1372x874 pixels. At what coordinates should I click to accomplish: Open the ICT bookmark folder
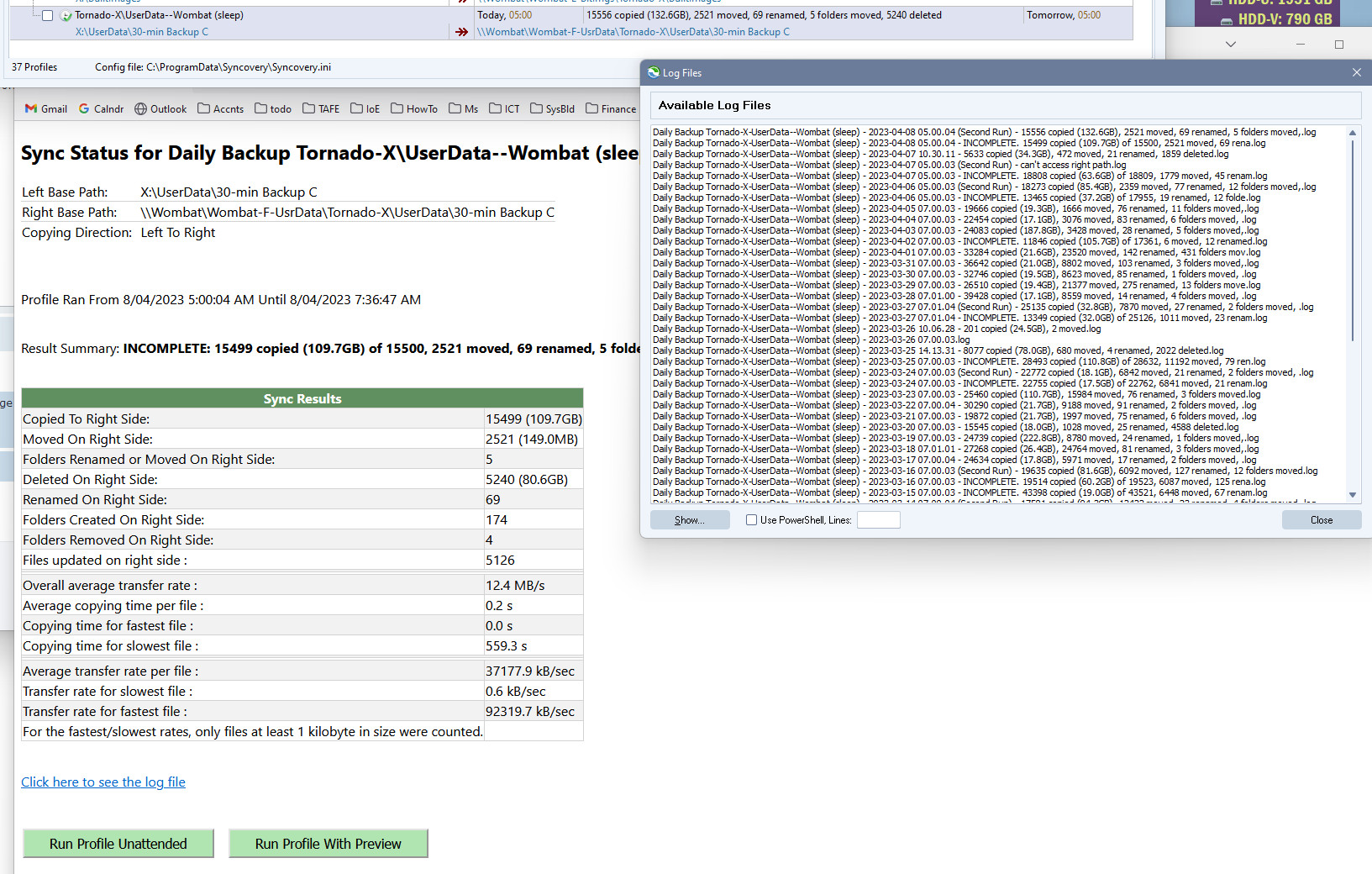(x=504, y=108)
